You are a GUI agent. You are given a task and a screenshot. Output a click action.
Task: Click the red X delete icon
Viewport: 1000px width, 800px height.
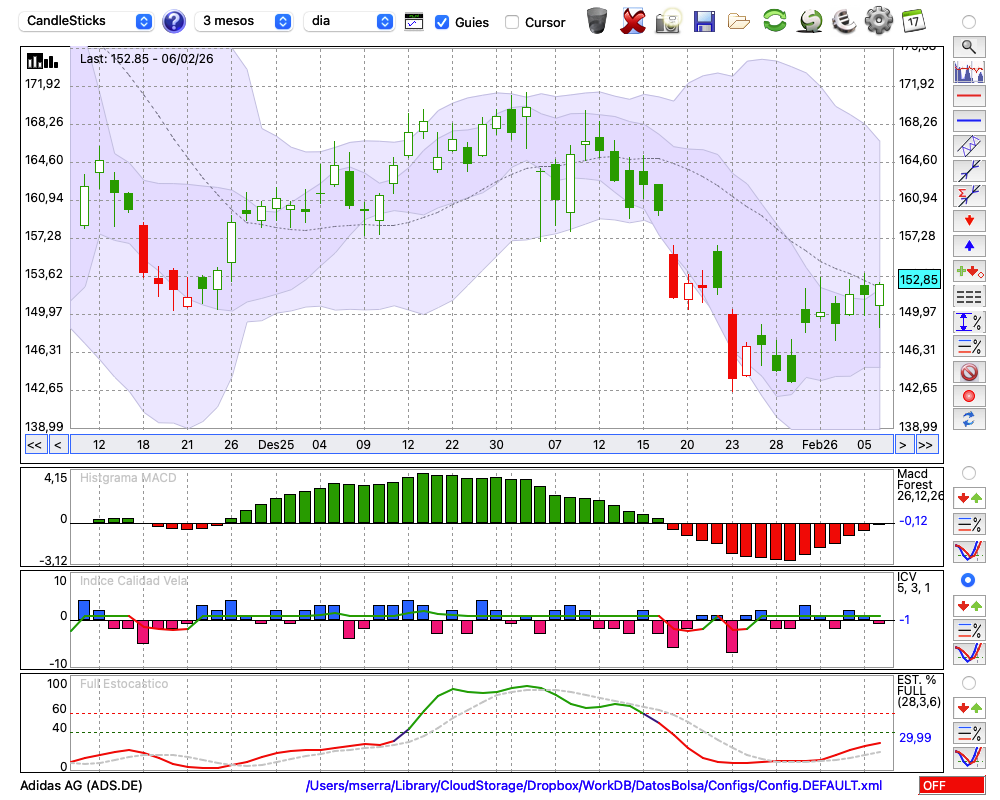632,21
